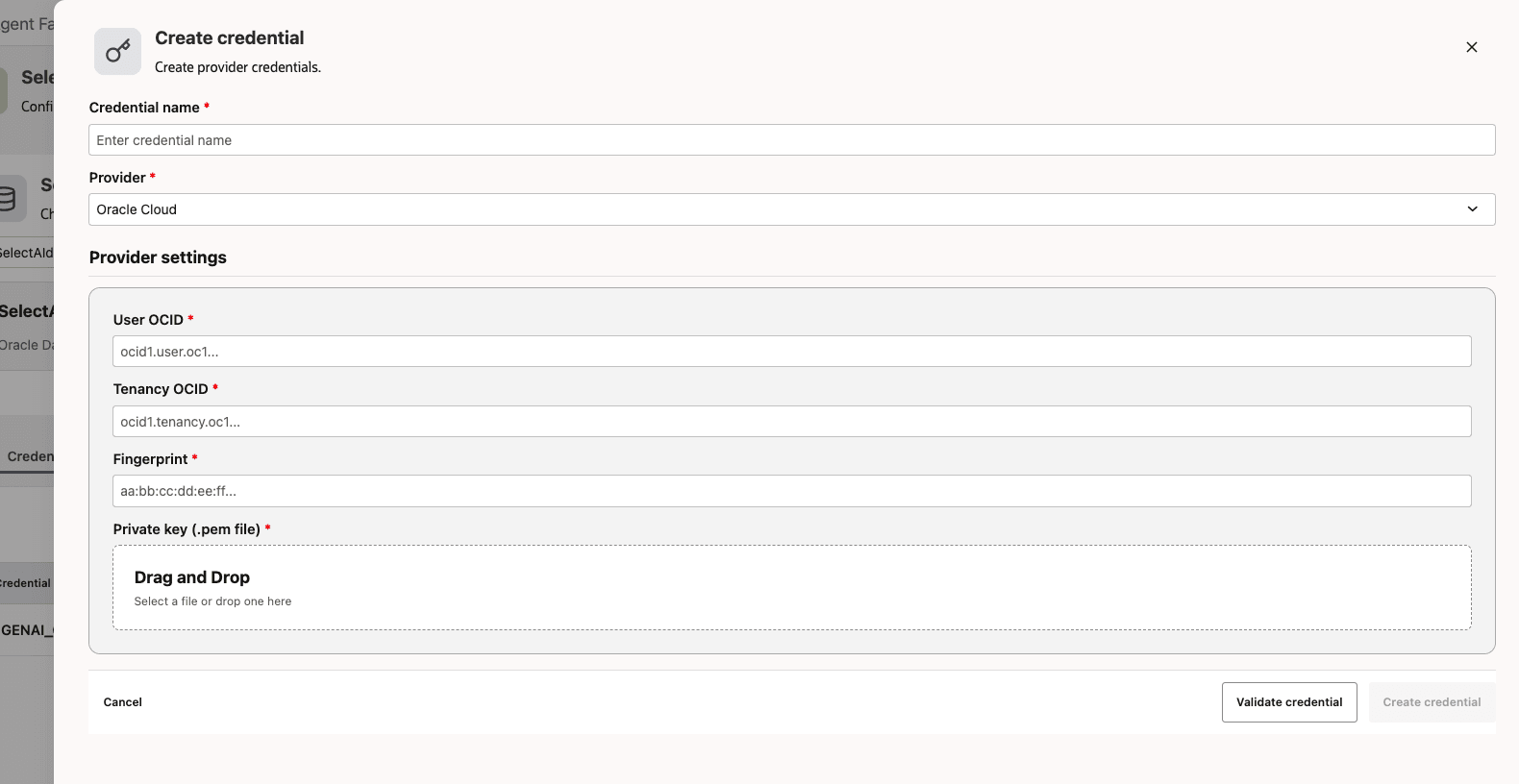Viewport: 1519px width, 784px height.
Task: Click Select a file for the private key
Action: point(212,600)
